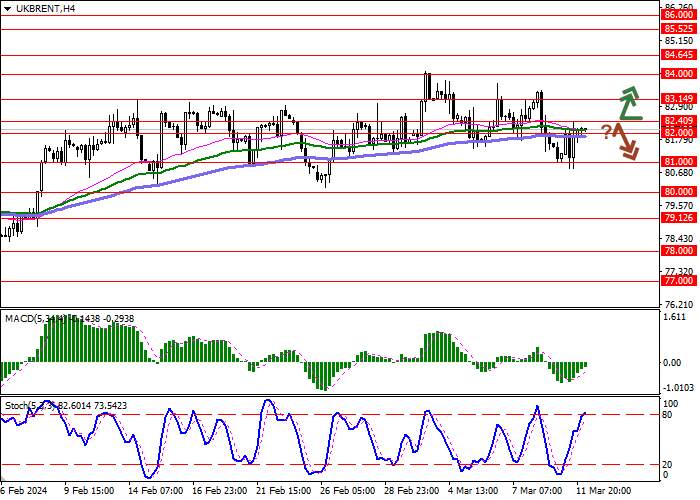Image resolution: width=700 pixels, height=500 pixels.
Task: Click the 85.150 price axis value
Action: click(x=679, y=41)
